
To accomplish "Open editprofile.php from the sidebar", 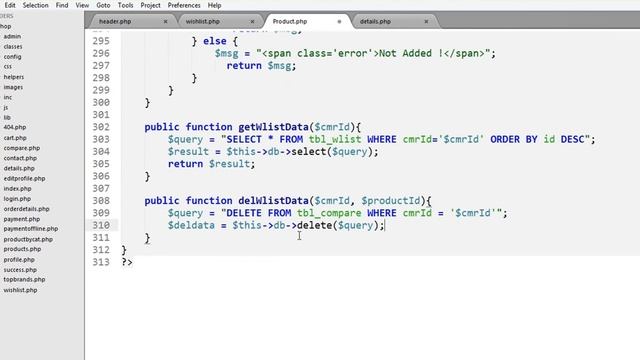I will (x=24, y=178).
